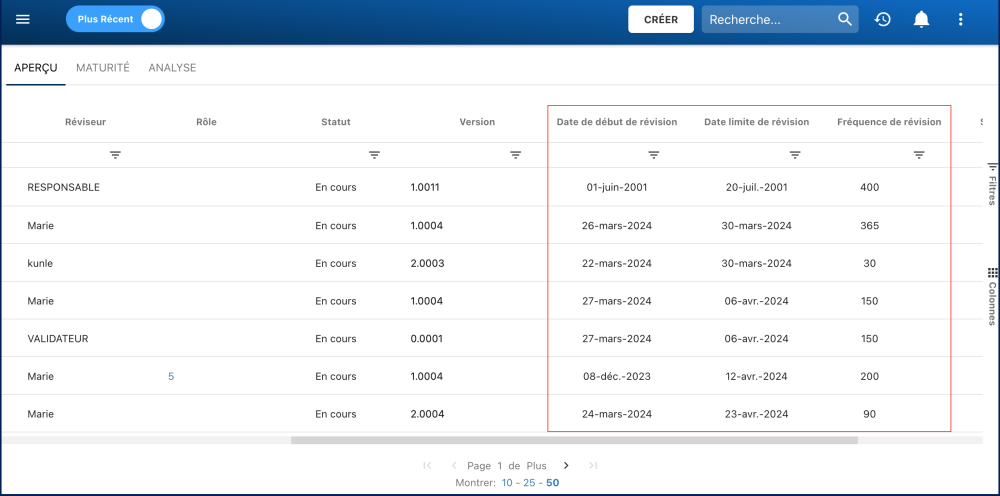Click the frequency value 200
The height and width of the screenshot is (496, 1000).
[869, 377]
